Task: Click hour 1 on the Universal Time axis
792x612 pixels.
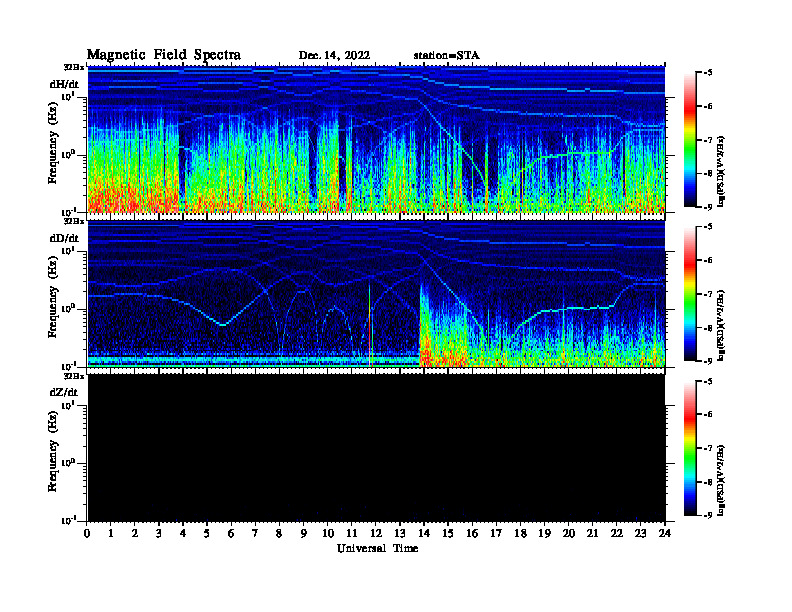Action: tap(111, 533)
